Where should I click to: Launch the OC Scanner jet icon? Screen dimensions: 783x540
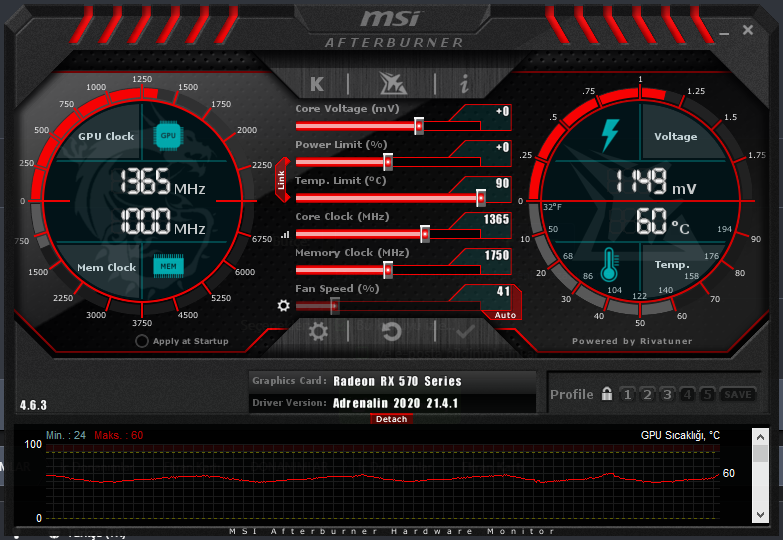point(392,83)
